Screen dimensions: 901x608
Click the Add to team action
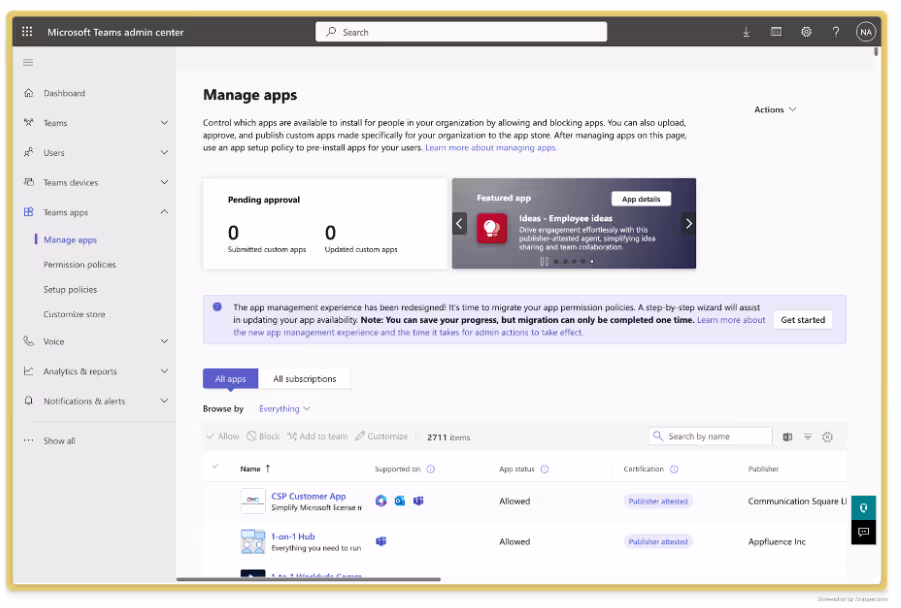click(x=317, y=436)
